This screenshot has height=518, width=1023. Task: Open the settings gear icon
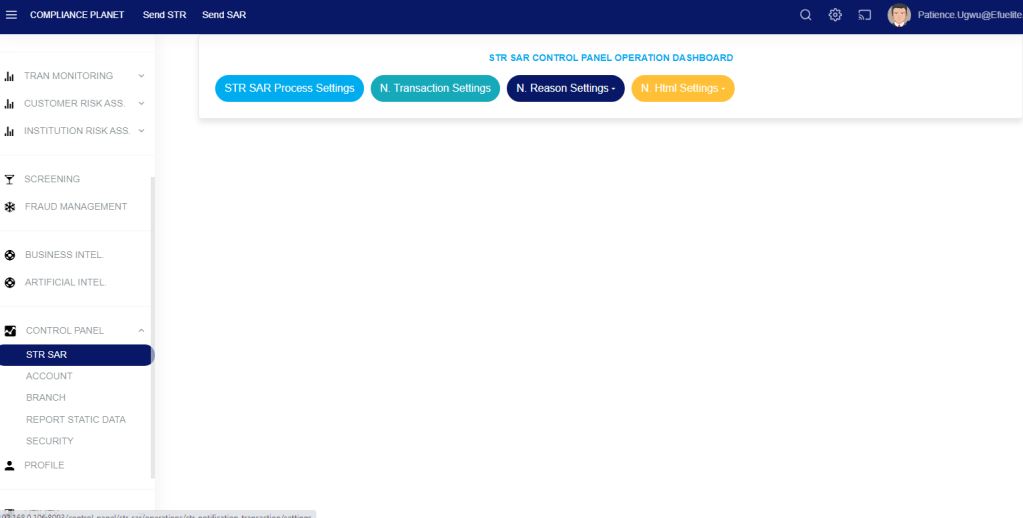pyautogui.click(x=835, y=15)
